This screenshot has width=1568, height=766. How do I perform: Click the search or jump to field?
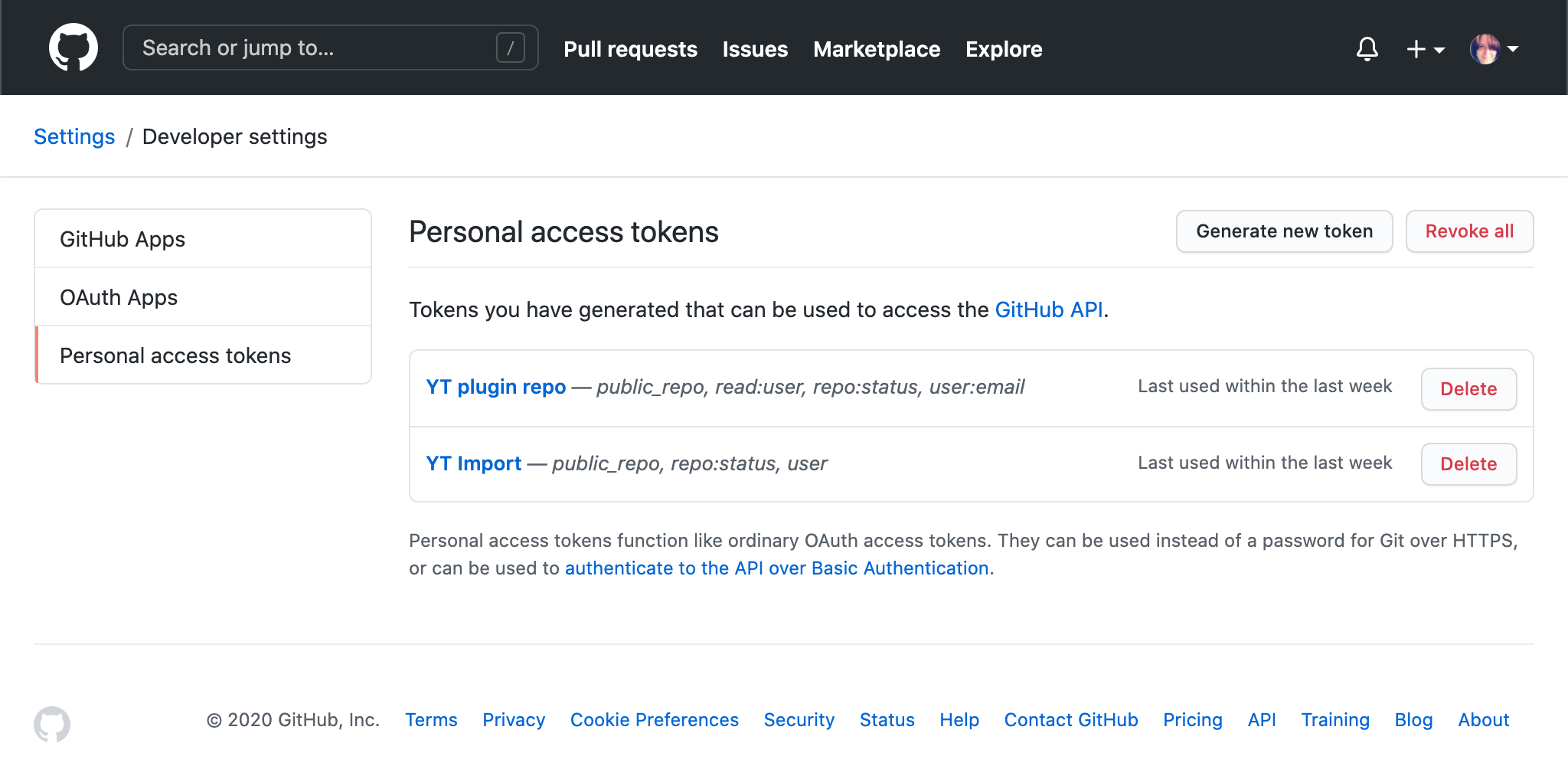click(x=306, y=47)
